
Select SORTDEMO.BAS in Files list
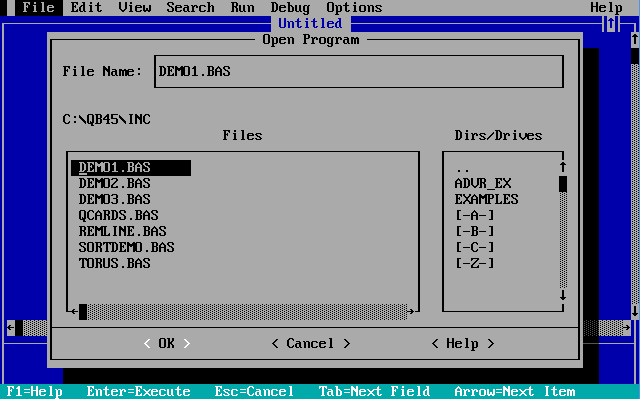coord(127,247)
